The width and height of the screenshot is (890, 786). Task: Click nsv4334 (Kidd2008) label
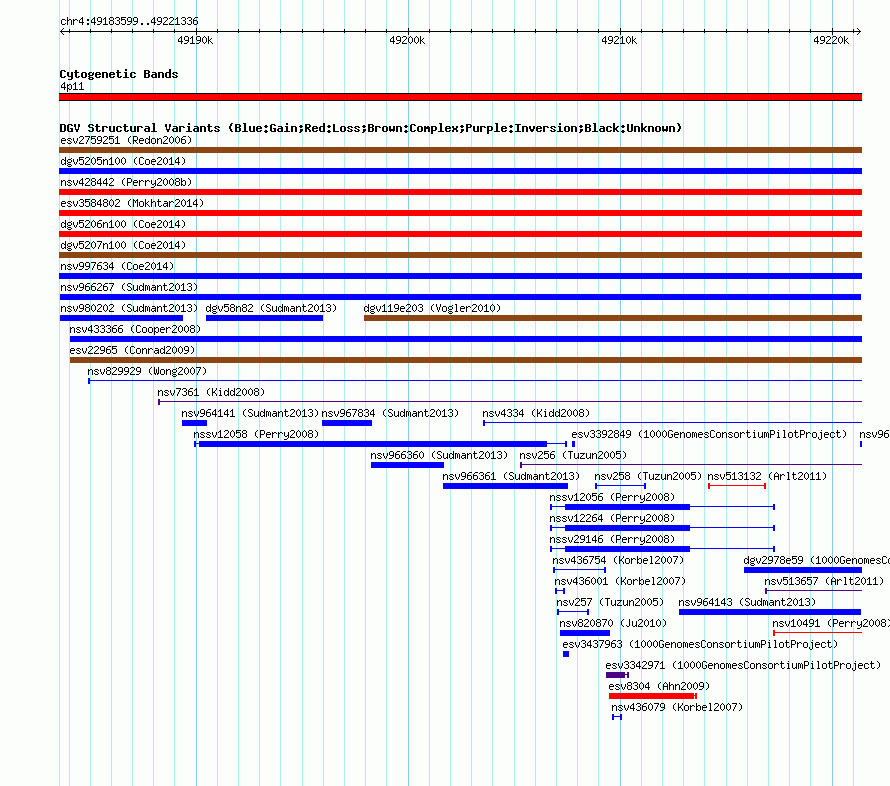(536, 413)
